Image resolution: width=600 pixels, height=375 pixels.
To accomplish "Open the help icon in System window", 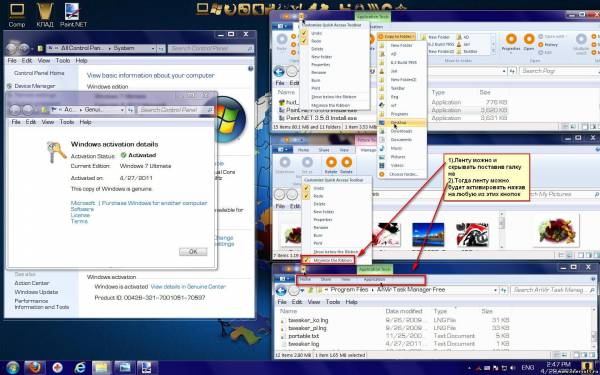I will pos(251,68).
